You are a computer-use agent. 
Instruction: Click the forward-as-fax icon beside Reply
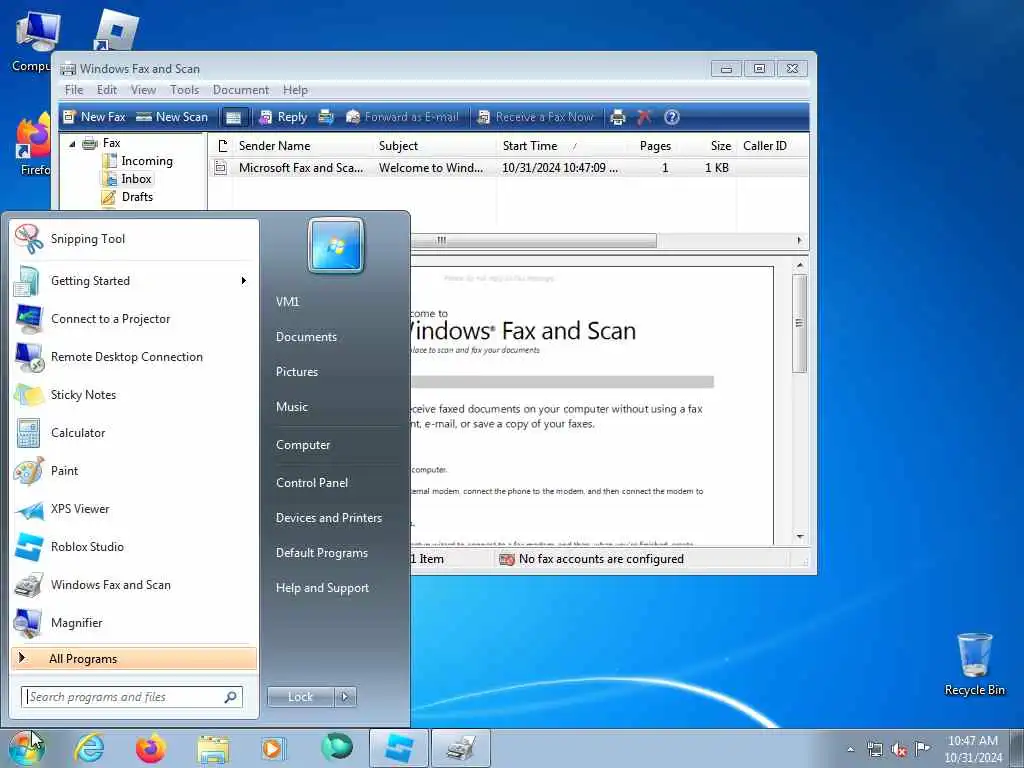click(326, 118)
